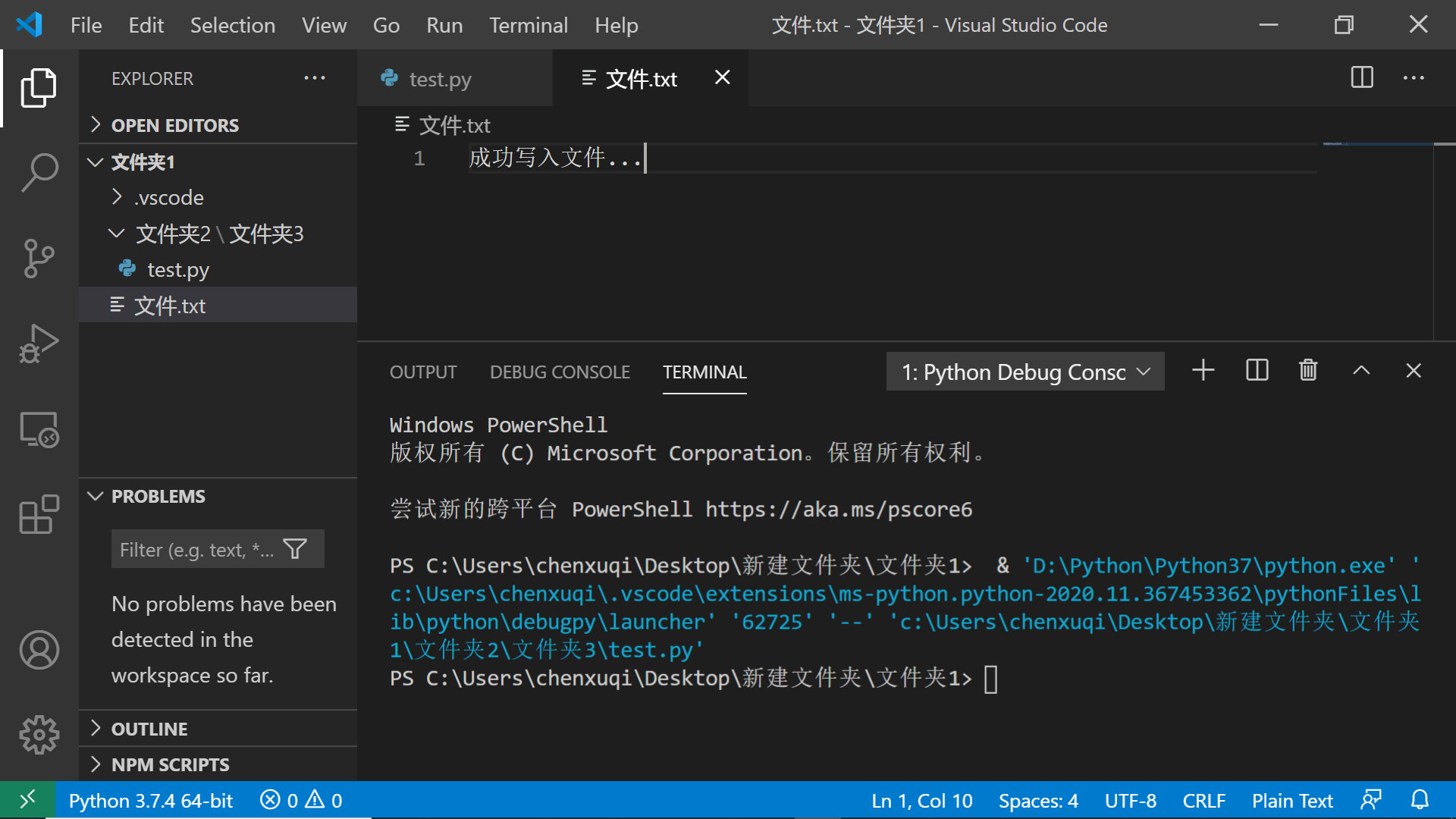Split the editor to the right

tap(1362, 77)
